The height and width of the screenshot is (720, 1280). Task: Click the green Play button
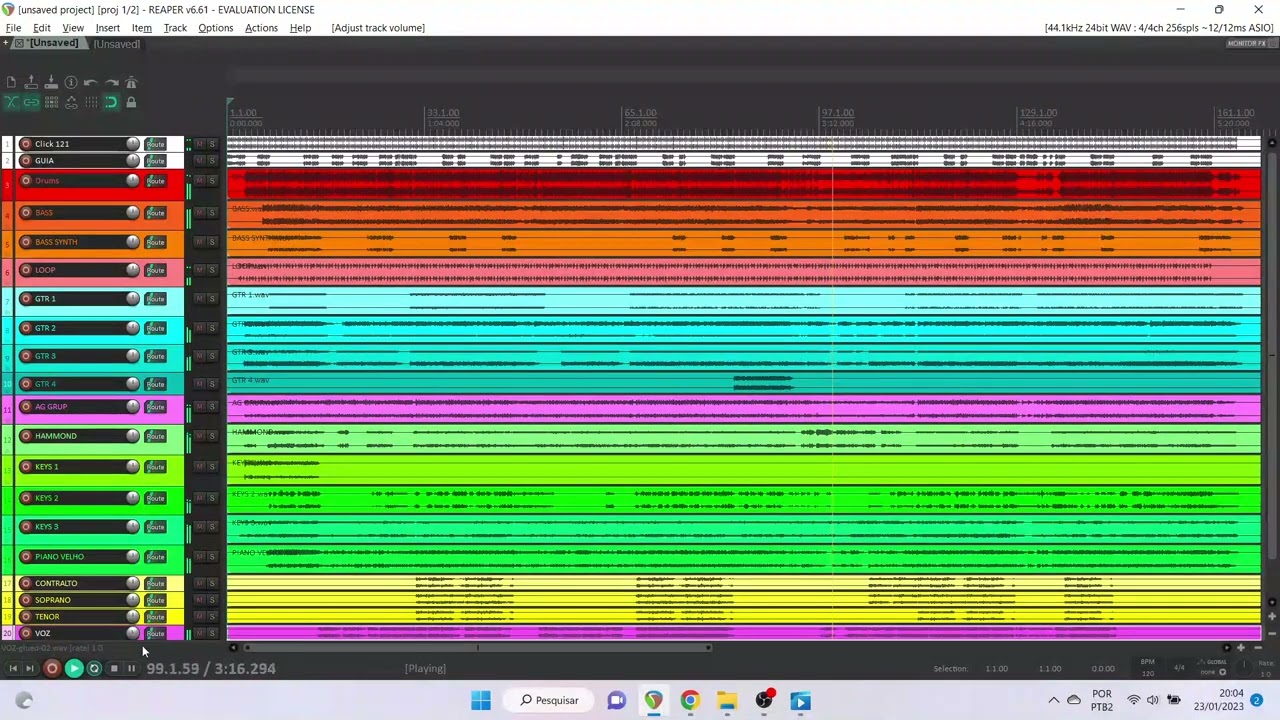click(x=74, y=668)
